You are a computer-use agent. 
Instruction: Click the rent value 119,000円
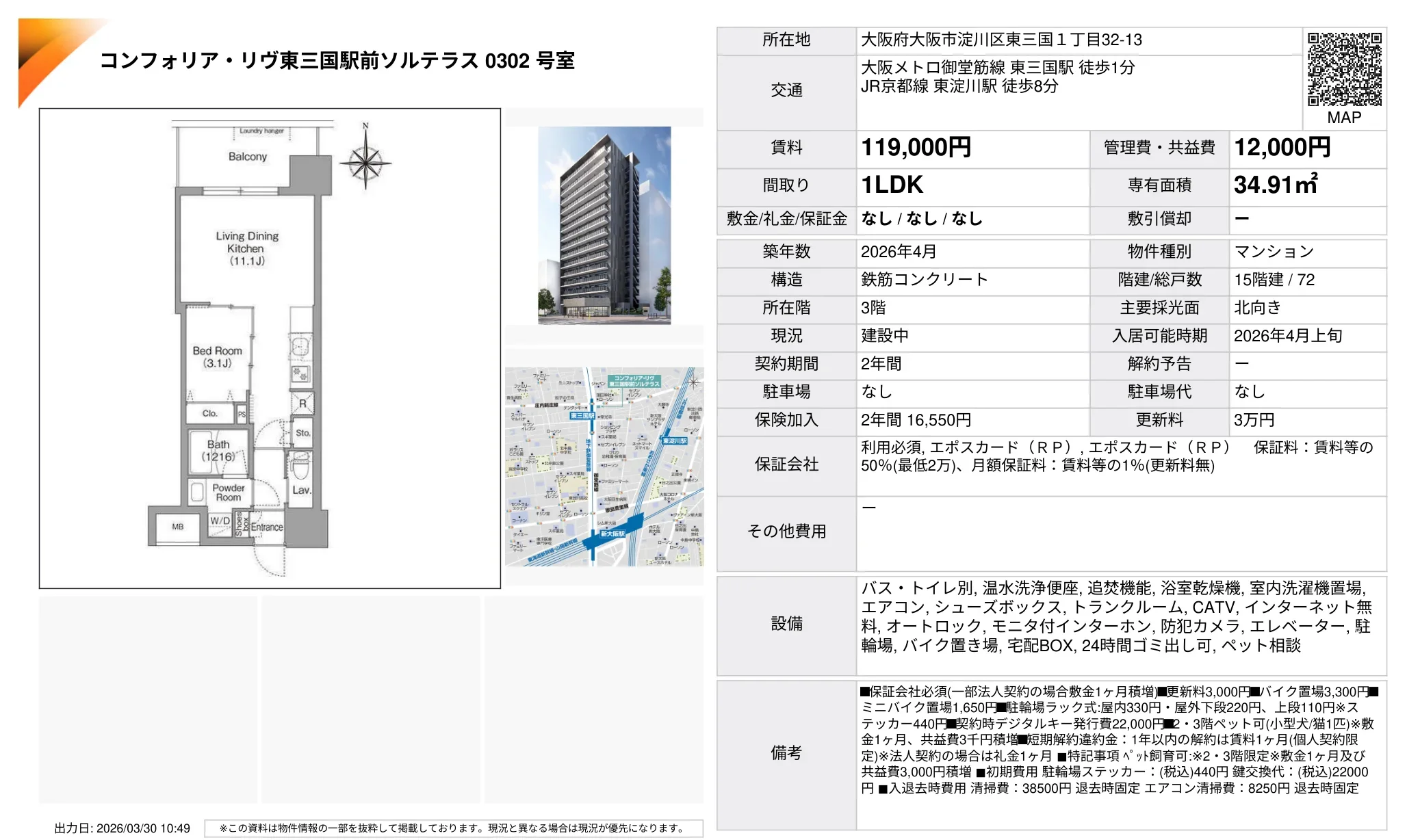(x=917, y=148)
